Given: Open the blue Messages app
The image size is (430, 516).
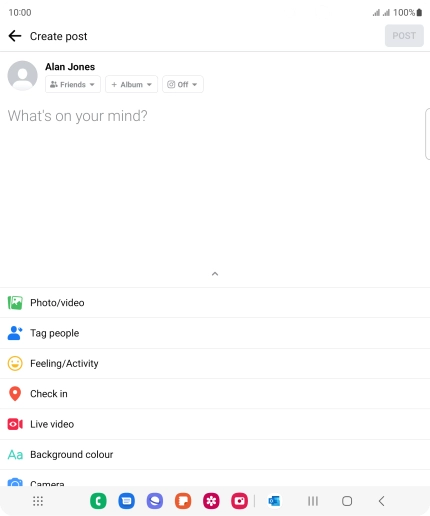Looking at the screenshot, I should click(x=127, y=501).
